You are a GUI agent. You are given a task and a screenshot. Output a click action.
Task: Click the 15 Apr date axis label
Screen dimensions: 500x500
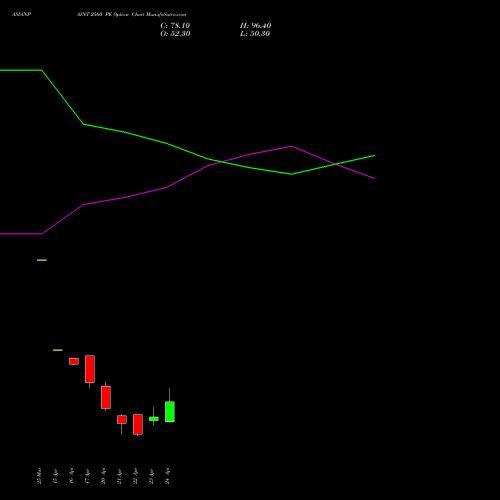point(55,476)
